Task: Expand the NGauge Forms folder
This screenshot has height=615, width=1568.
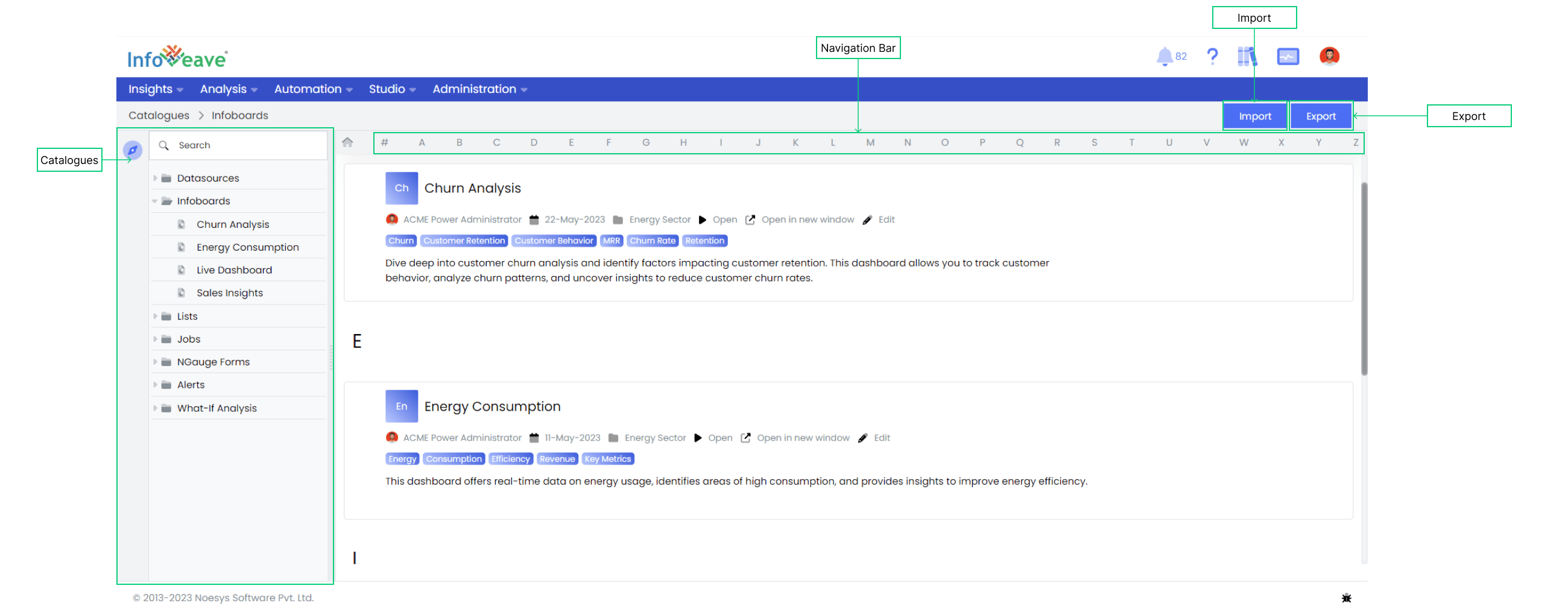Action: [x=154, y=362]
